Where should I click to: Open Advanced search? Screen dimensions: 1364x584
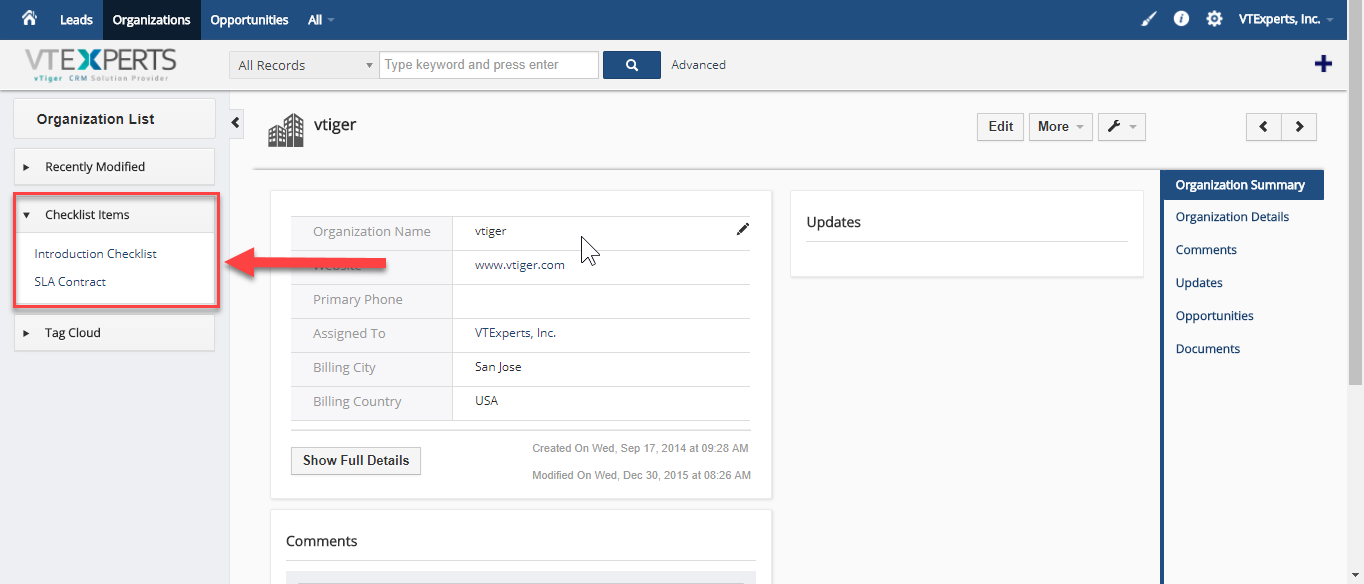(698, 65)
